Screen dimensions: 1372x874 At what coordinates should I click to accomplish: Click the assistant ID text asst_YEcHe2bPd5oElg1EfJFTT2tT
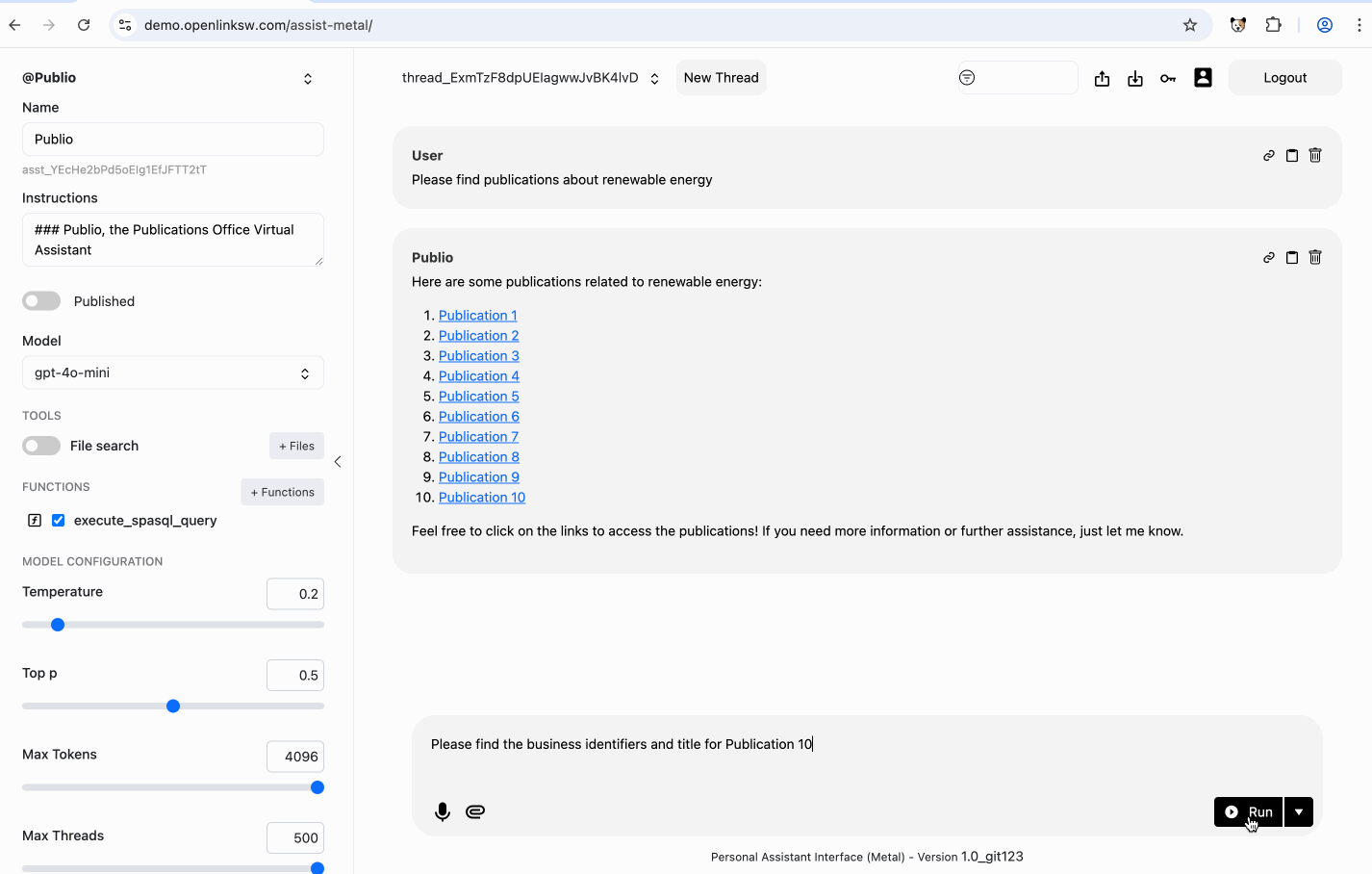[114, 169]
